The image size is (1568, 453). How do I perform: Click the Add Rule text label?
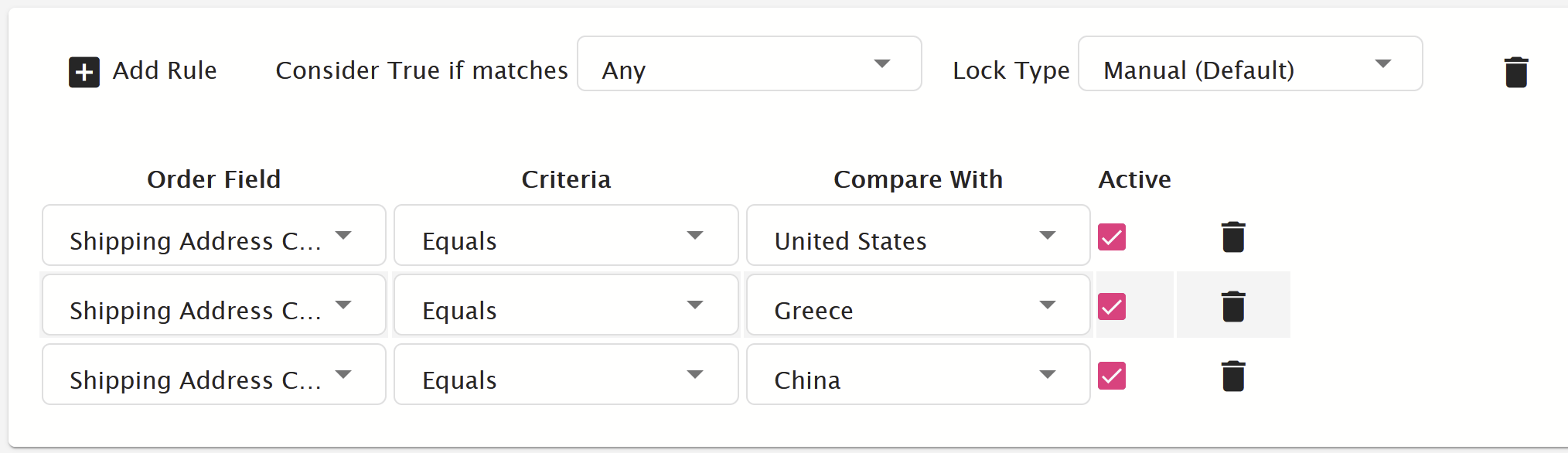click(x=165, y=70)
